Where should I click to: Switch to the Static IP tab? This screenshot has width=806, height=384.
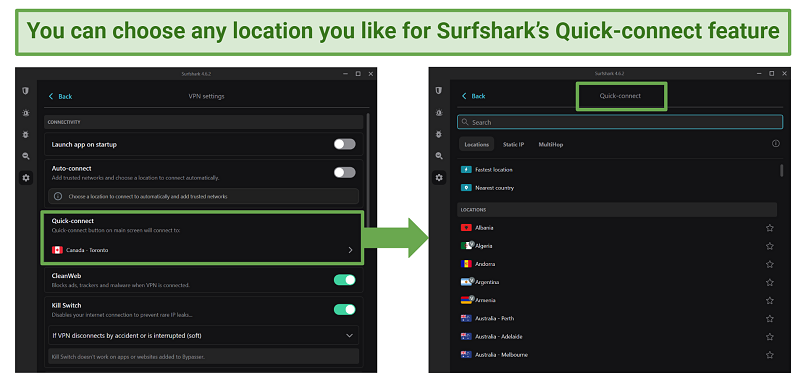[x=514, y=144]
